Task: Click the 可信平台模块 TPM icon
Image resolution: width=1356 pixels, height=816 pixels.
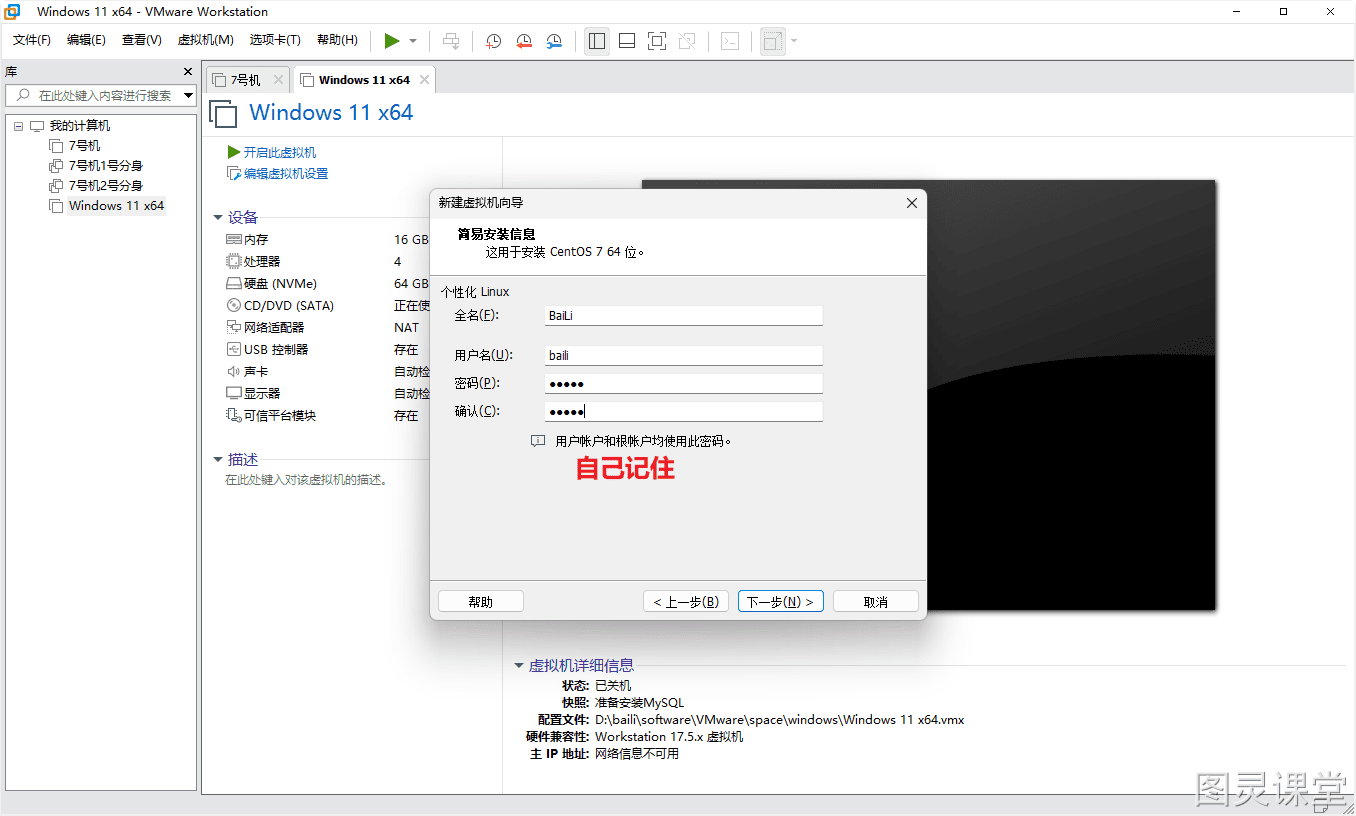Action: 234,415
